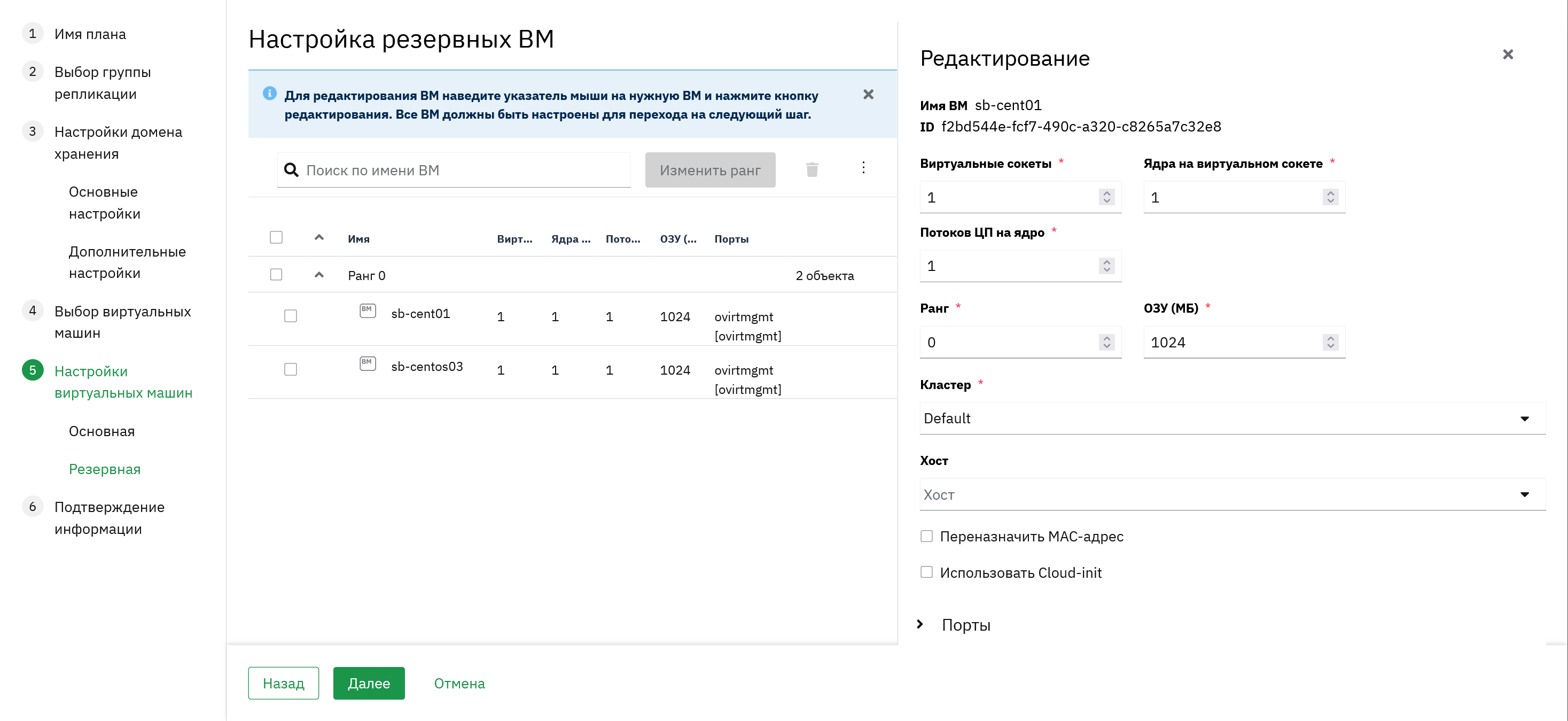Open the Кластер dropdown

tap(1232, 418)
